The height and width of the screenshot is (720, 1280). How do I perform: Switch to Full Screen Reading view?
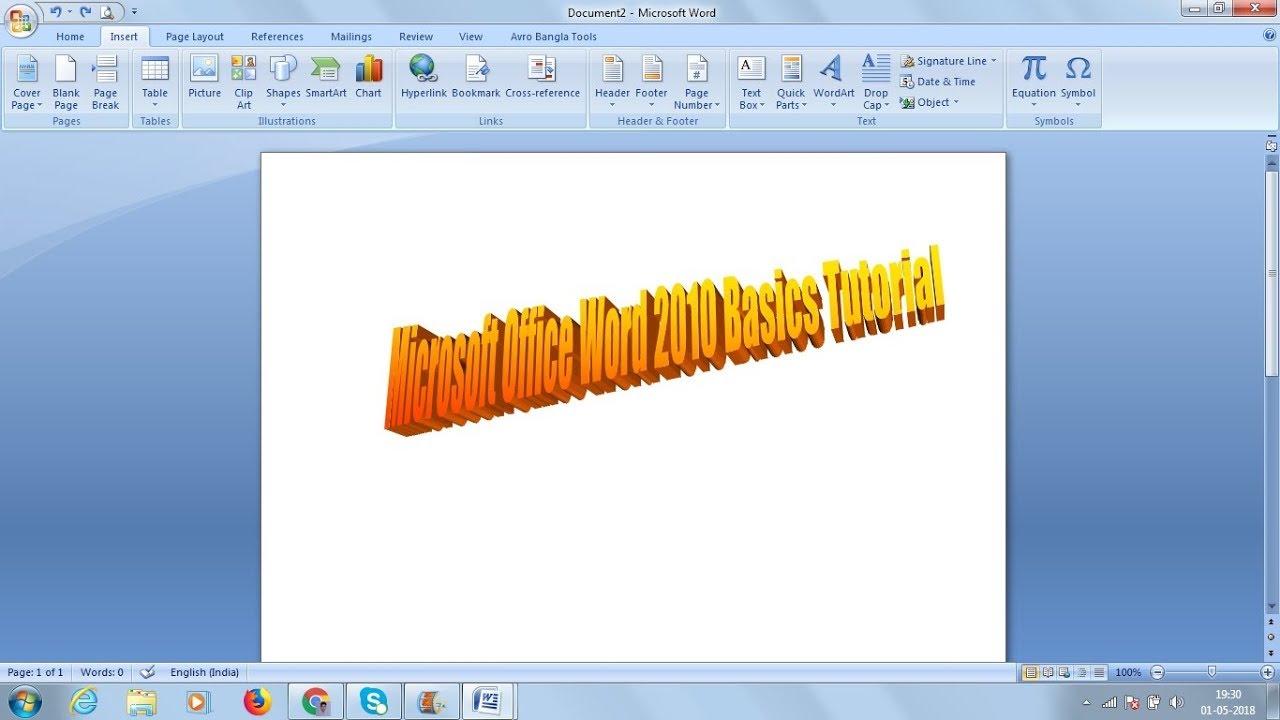(1048, 673)
